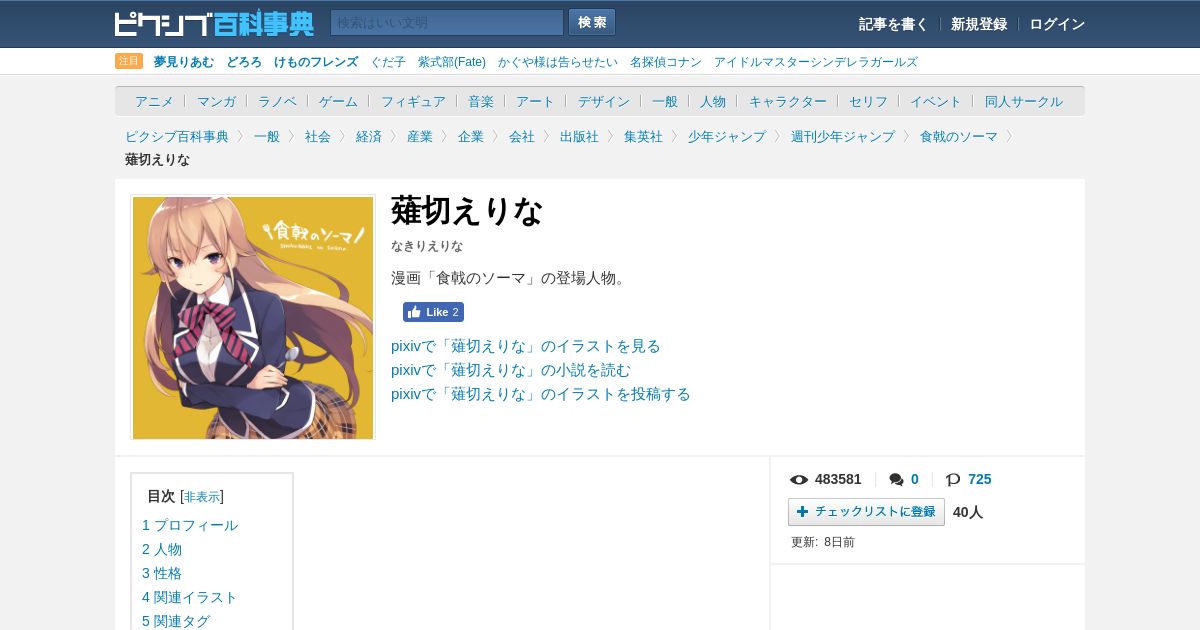Open the 少年ジャンプ breadcrumb link
Screen dimensions: 1200x630
[727, 136]
